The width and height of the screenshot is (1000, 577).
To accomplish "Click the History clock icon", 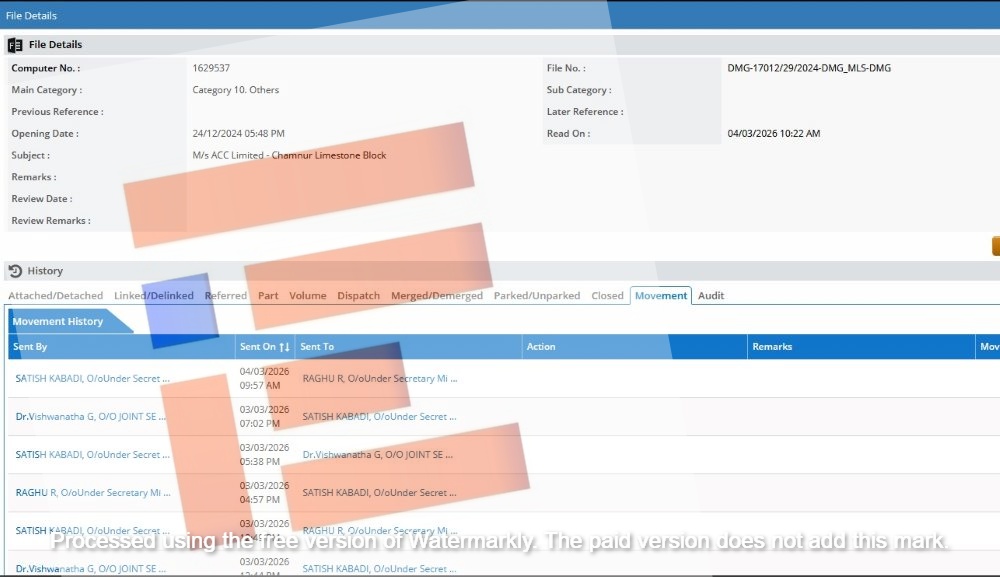I will pos(15,271).
